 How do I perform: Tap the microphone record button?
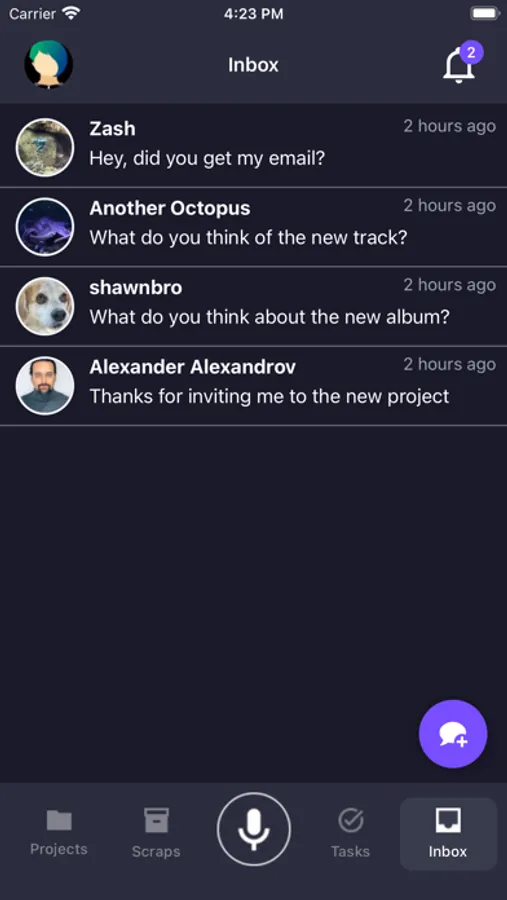[254, 829]
